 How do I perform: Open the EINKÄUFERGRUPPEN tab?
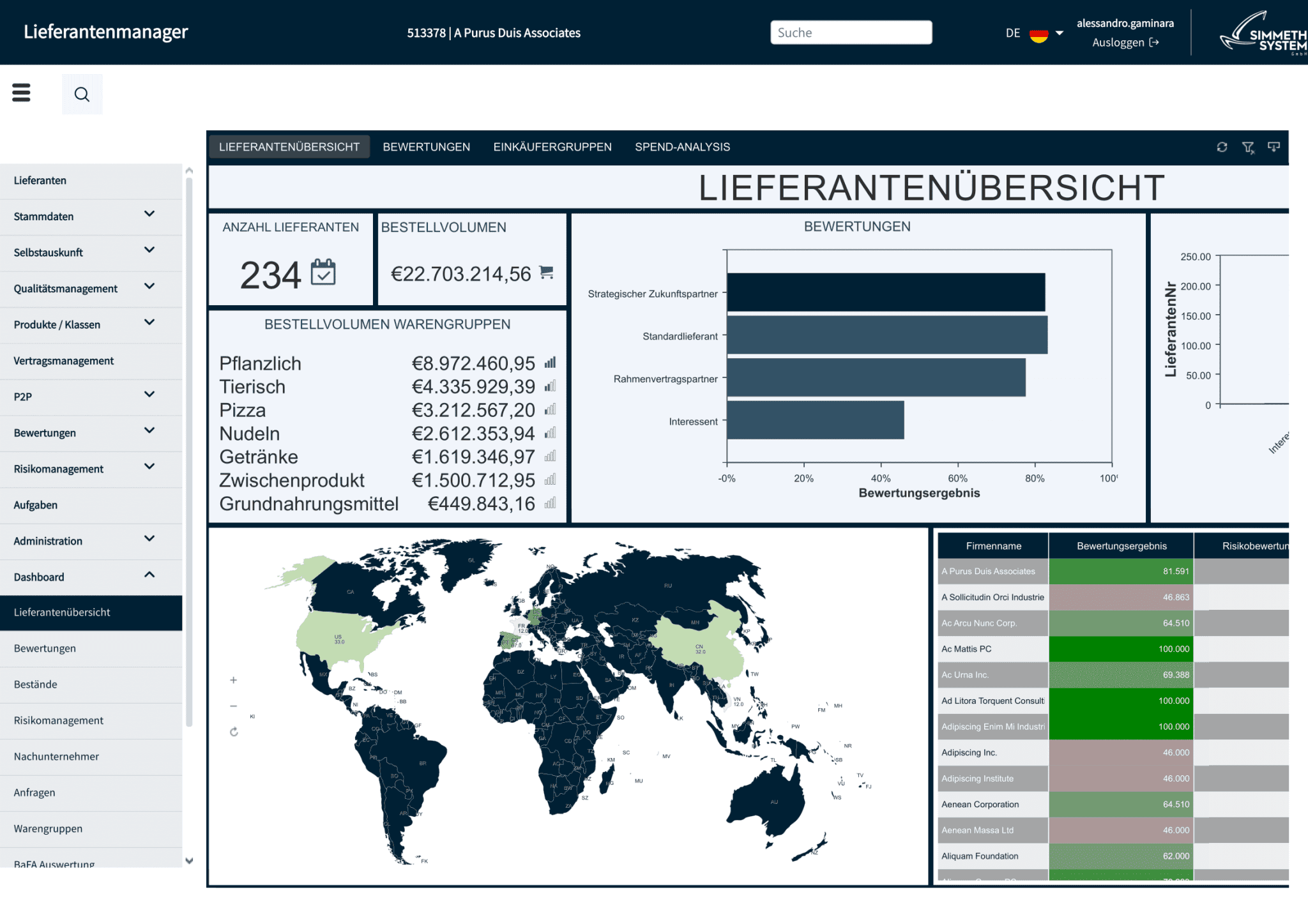[552, 148]
